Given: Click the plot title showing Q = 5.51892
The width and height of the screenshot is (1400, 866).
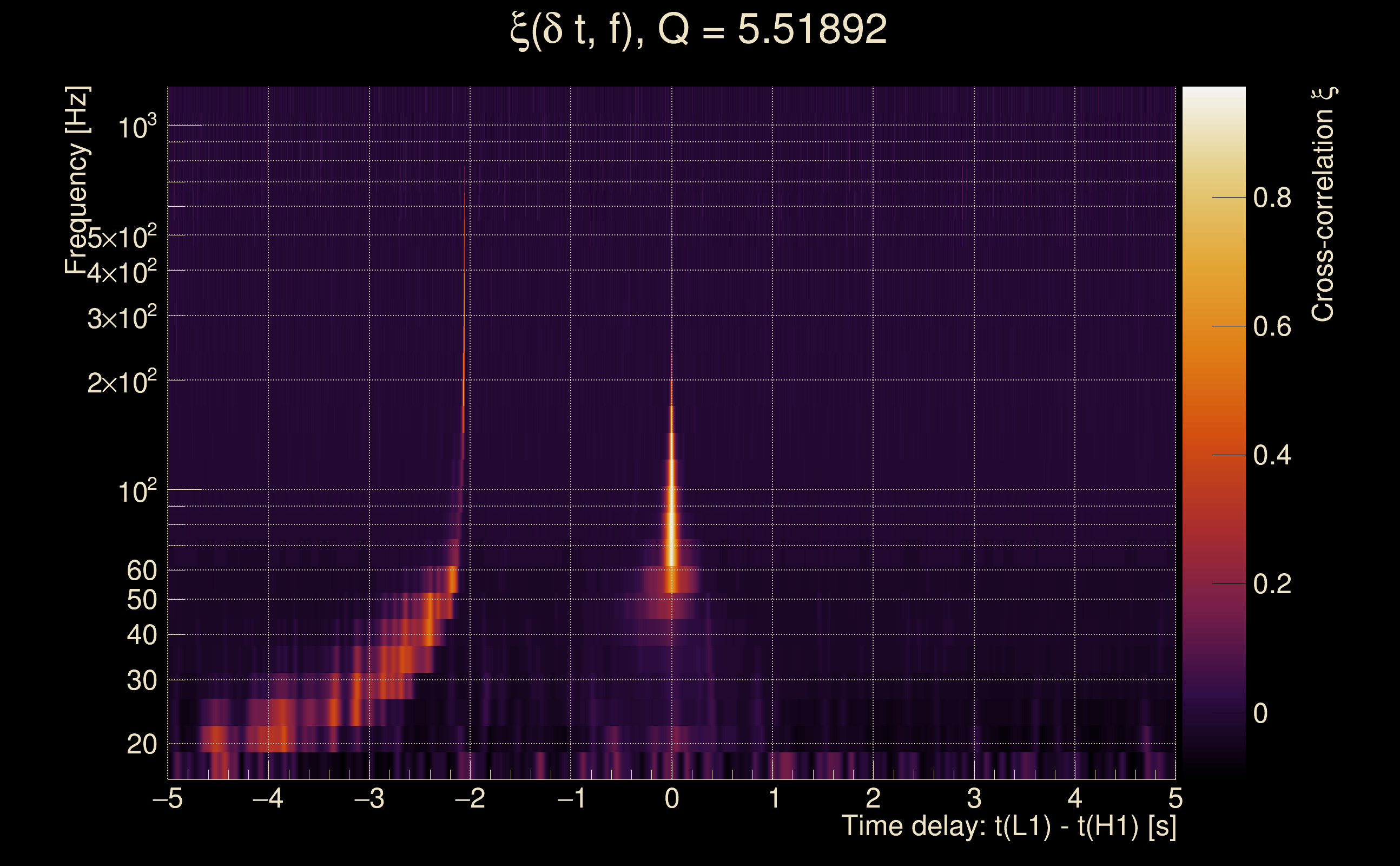Looking at the screenshot, I should [x=698, y=30].
